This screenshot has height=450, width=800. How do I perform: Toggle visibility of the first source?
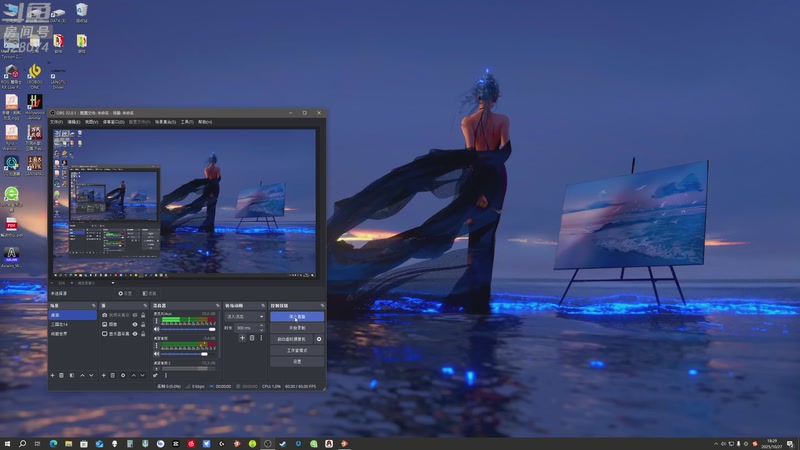point(135,315)
